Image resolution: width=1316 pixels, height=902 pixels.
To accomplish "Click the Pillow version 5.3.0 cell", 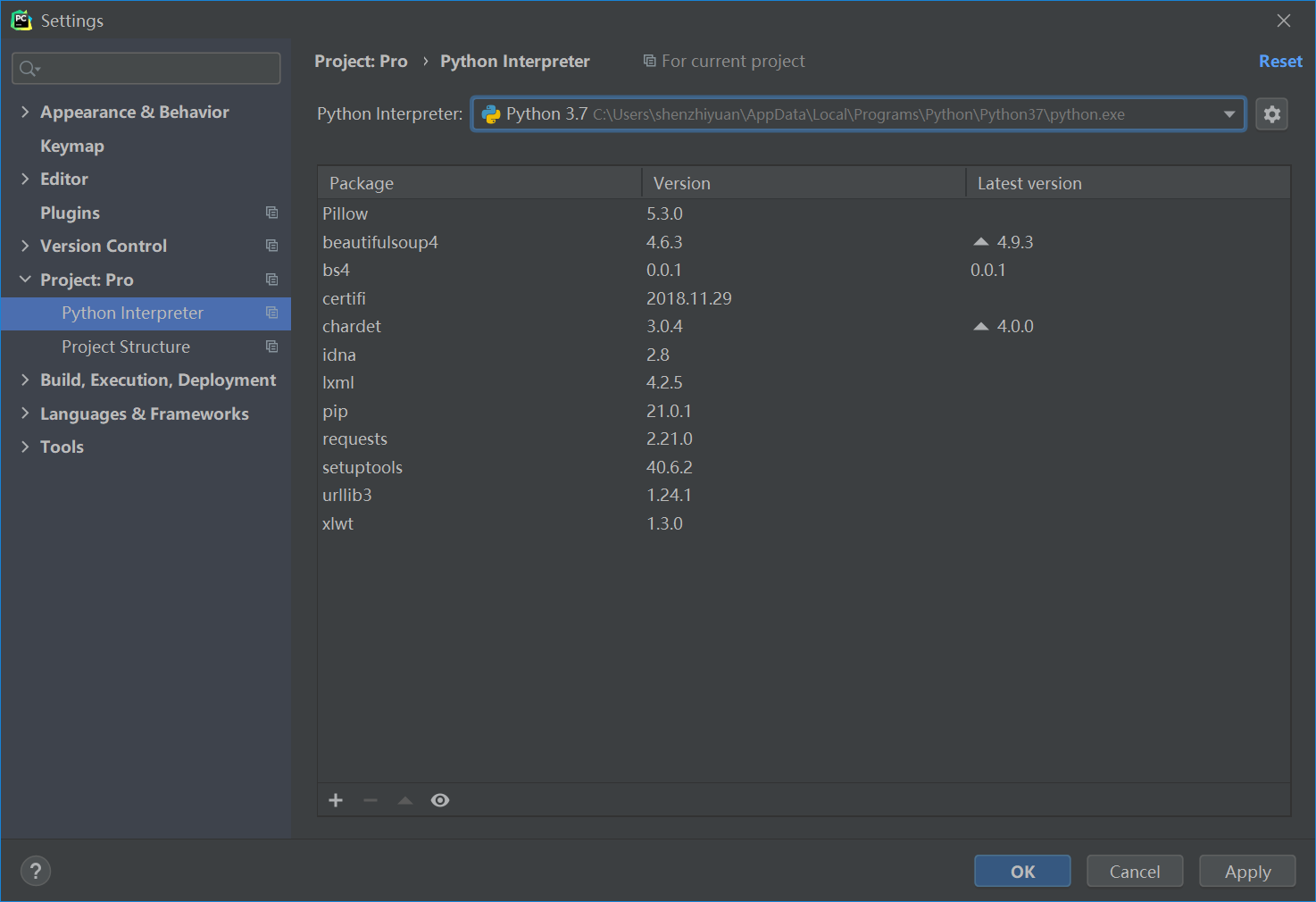I will point(664,213).
